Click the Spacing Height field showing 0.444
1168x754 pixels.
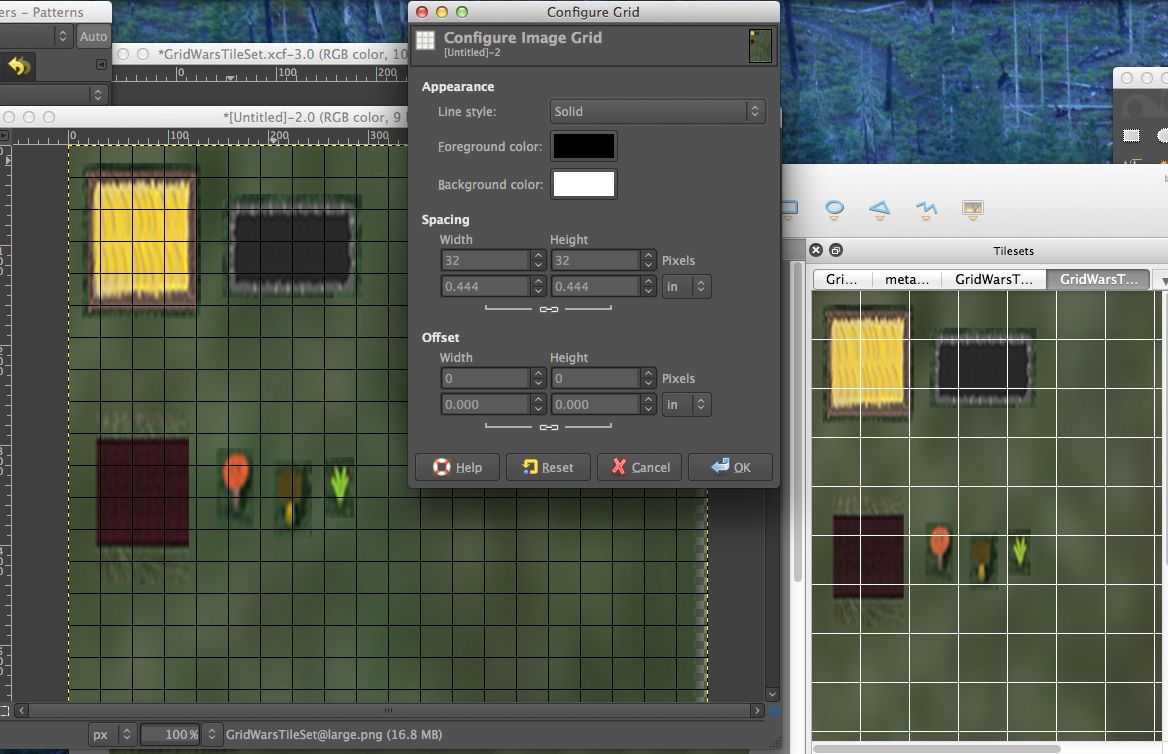(x=595, y=286)
